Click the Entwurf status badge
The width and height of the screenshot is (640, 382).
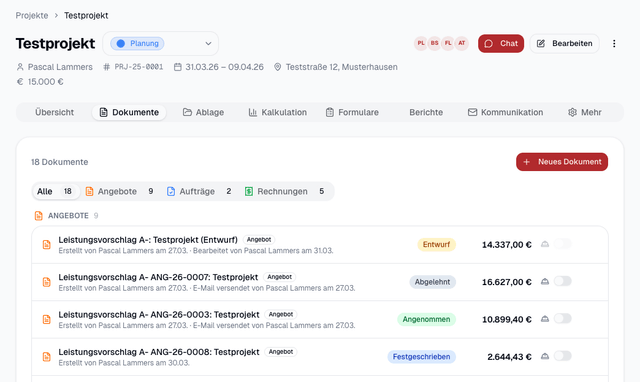pyautogui.click(x=436, y=244)
